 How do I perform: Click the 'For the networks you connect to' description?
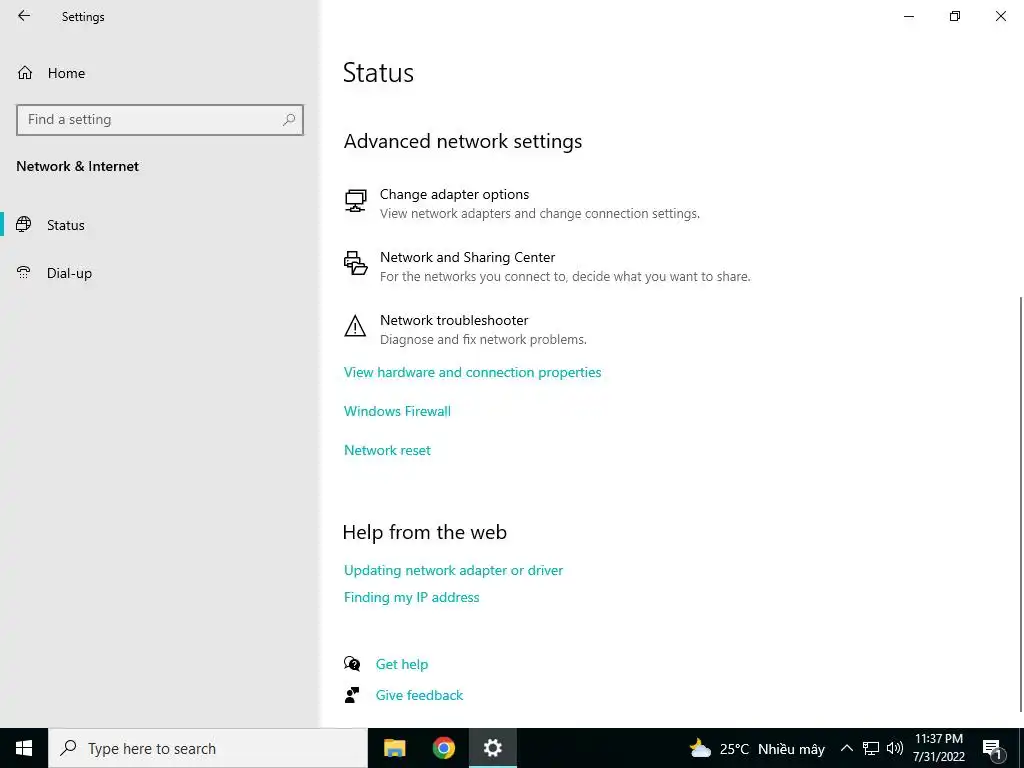565,277
